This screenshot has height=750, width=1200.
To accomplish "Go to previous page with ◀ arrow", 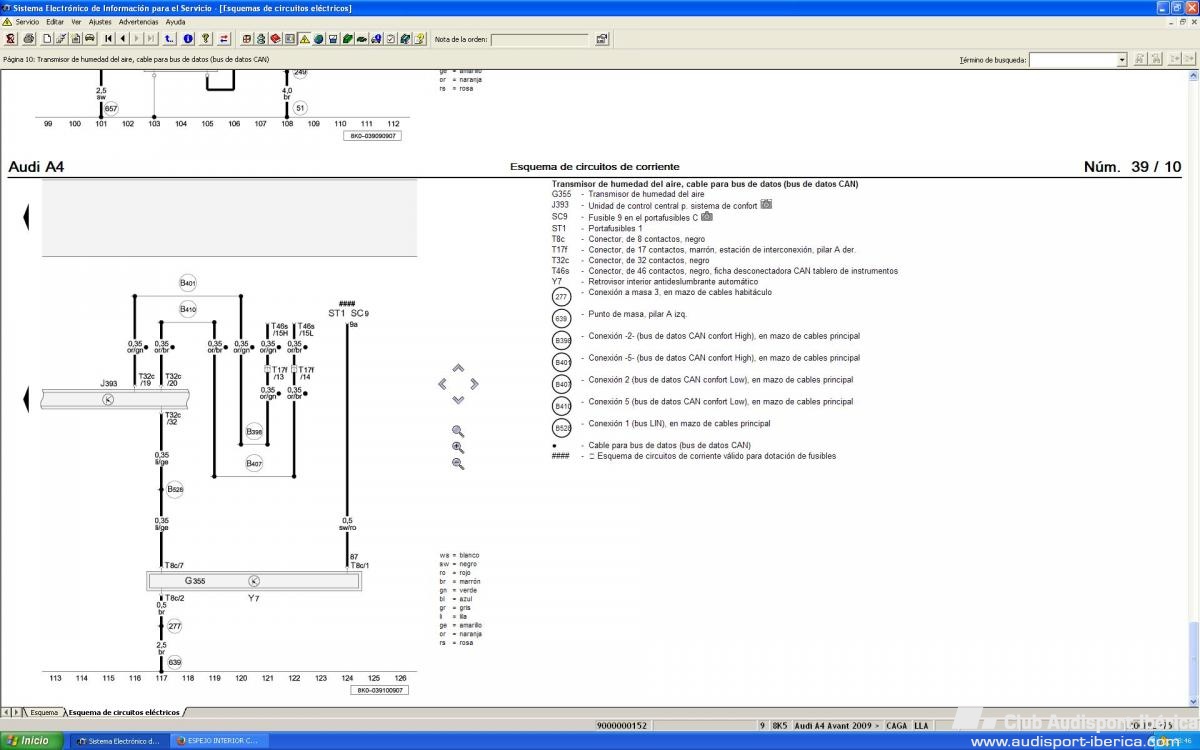I will point(122,39).
